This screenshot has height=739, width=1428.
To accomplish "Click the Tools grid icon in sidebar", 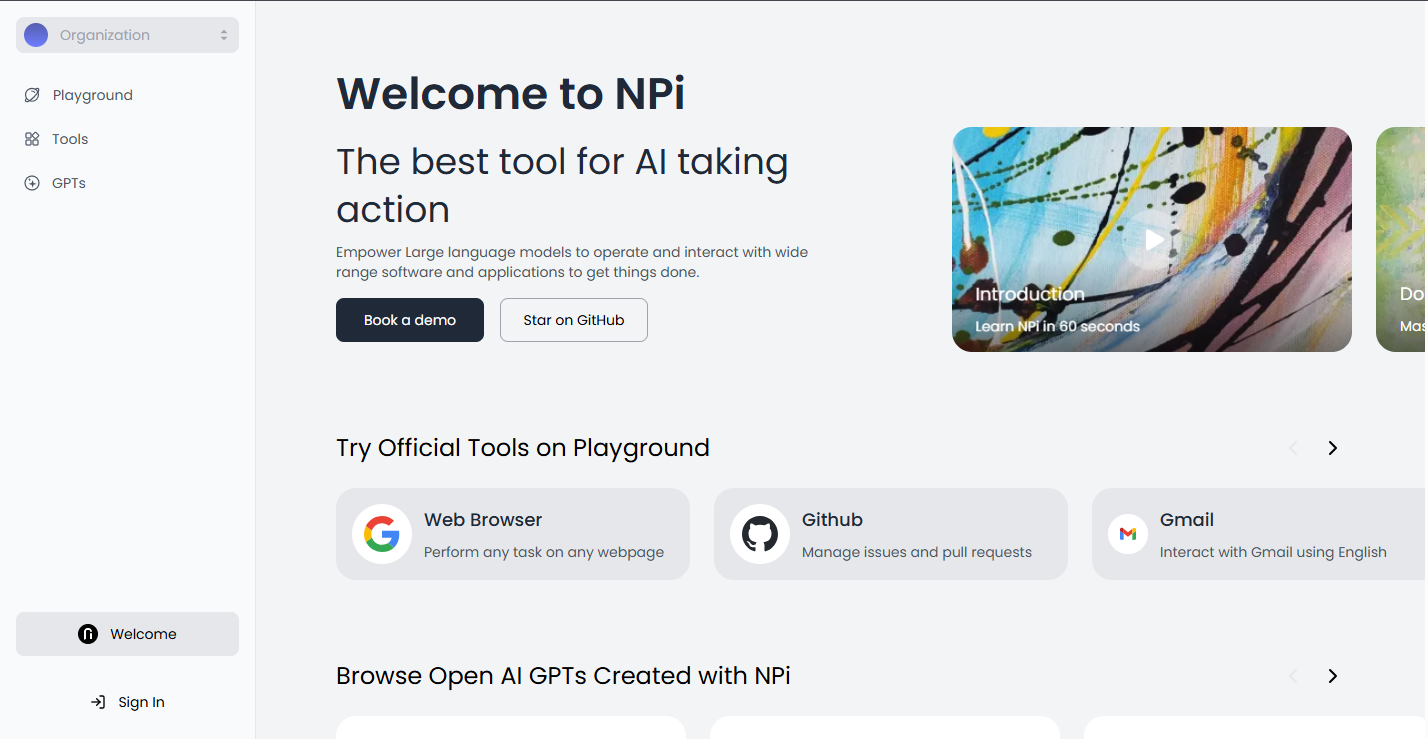I will point(32,139).
